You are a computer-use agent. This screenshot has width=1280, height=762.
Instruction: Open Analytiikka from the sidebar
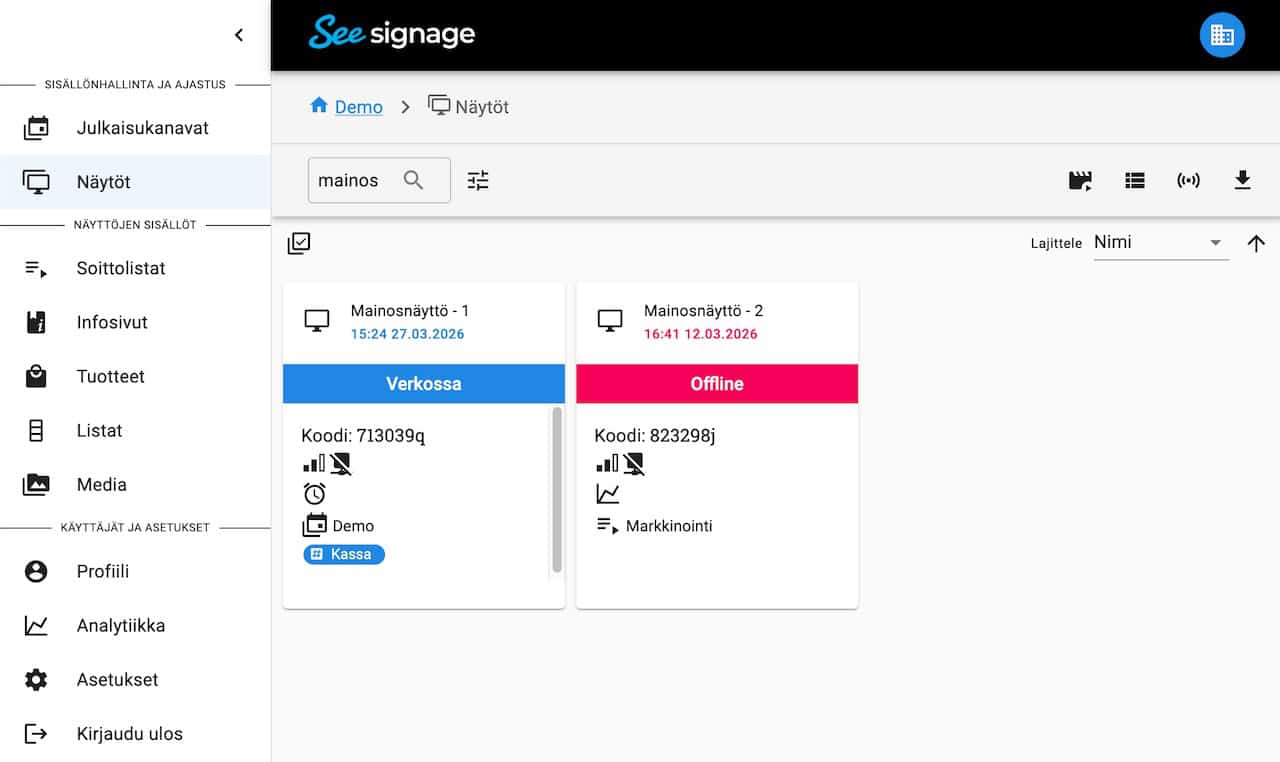click(x=121, y=626)
